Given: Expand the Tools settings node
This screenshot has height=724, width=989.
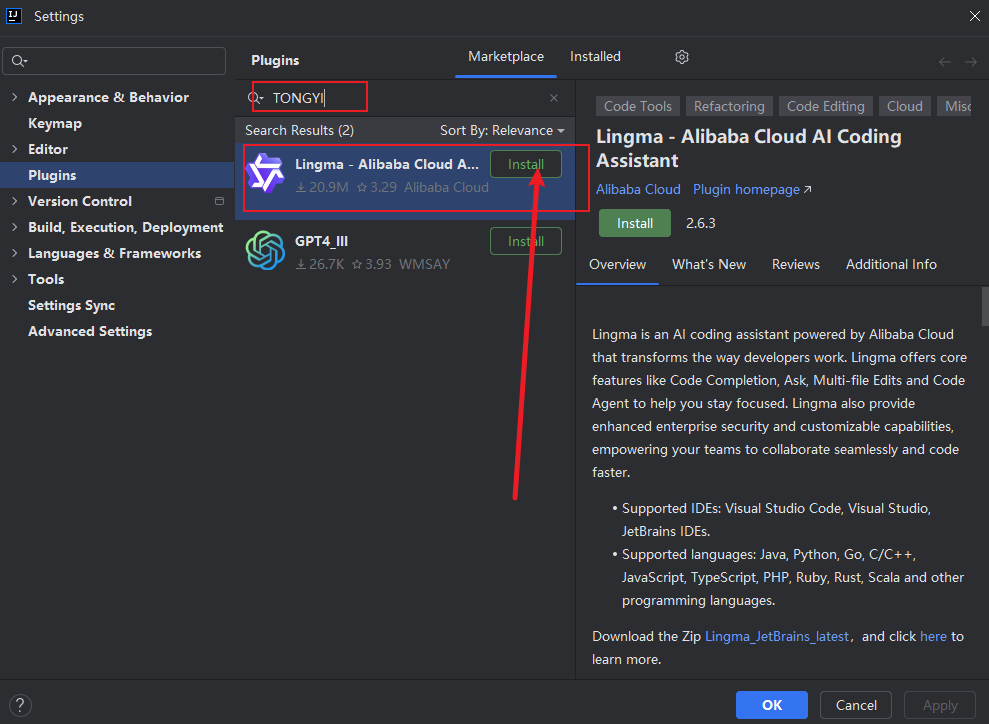Looking at the screenshot, I should click(x=15, y=279).
